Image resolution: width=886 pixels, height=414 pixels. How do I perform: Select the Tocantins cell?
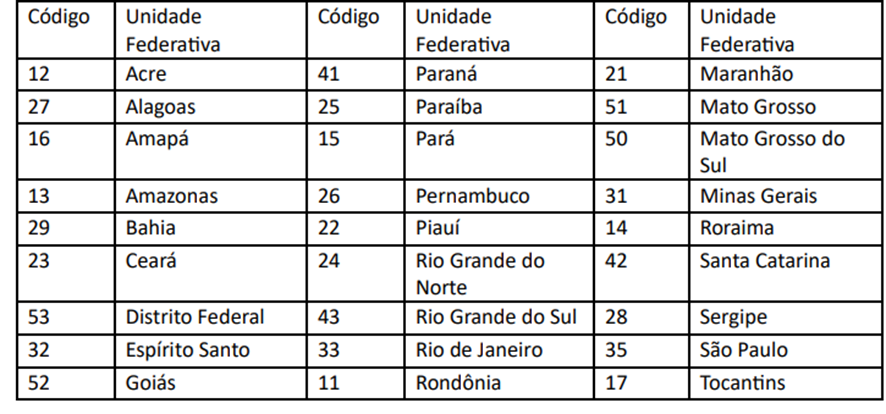click(x=785, y=383)
